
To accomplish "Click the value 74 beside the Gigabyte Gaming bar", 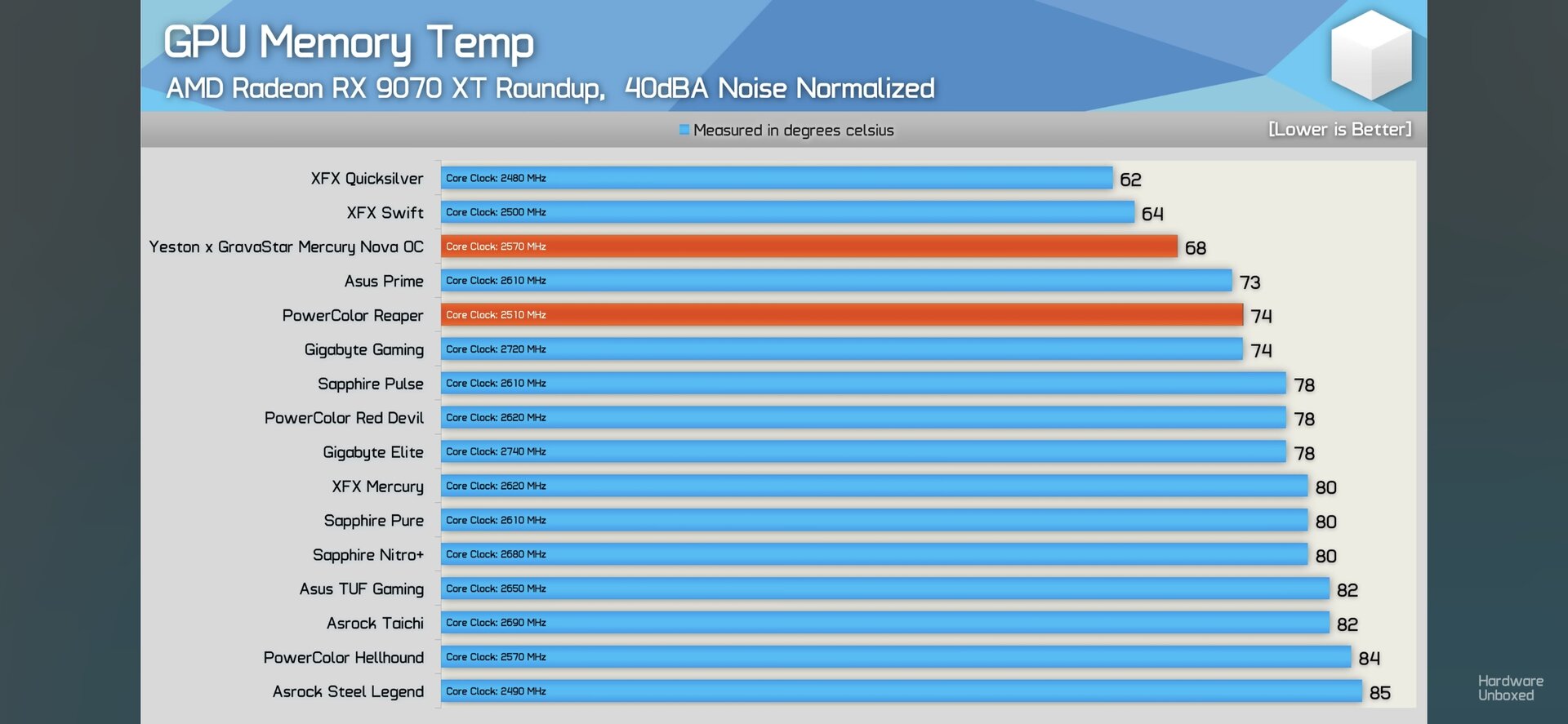I will coord(1261,350).
